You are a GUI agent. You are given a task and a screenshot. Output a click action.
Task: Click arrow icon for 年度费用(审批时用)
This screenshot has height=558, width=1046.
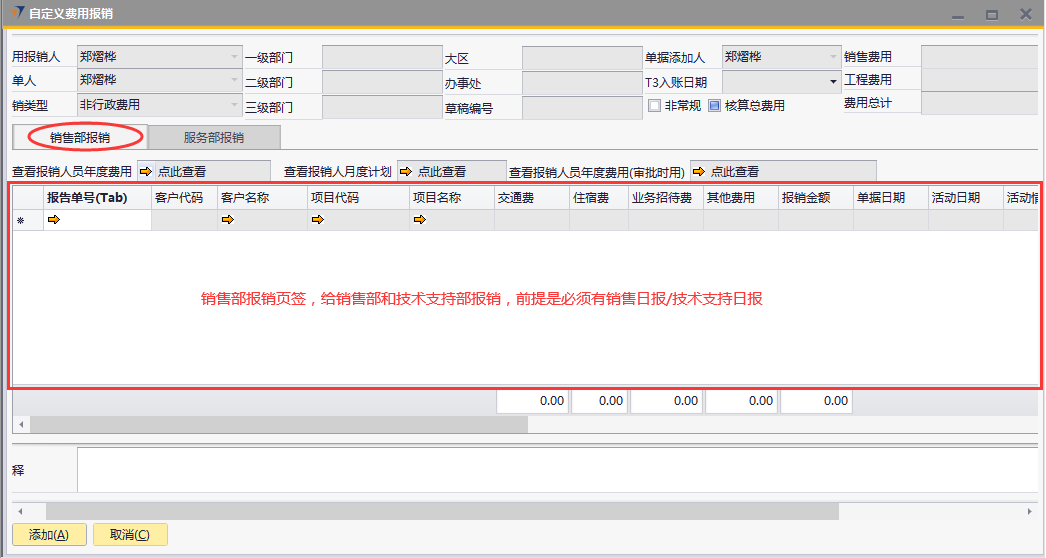698,172
